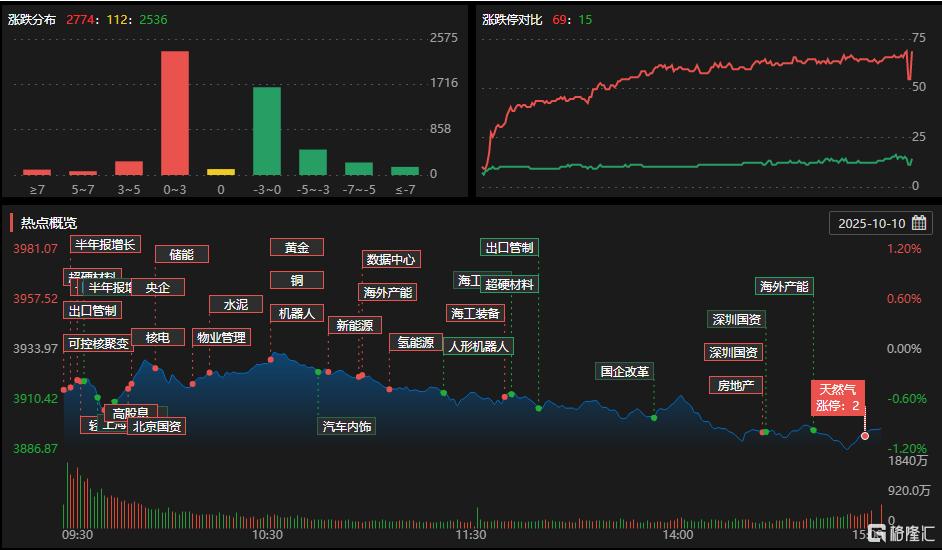Click the tall red 0~3 distribution bar
Screen dimensions: 942x550
[175, 113]
